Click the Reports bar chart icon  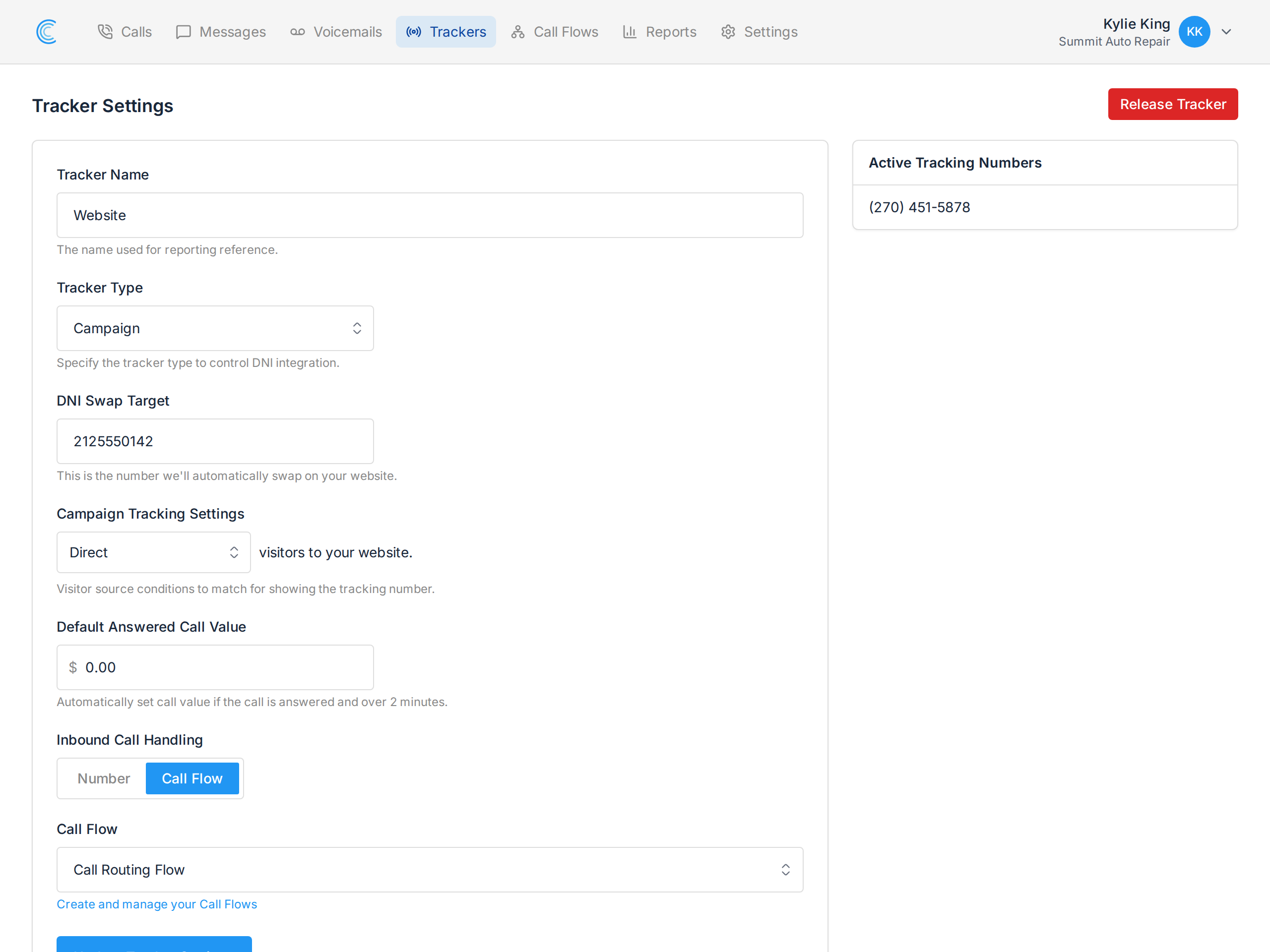click(630, 32)
